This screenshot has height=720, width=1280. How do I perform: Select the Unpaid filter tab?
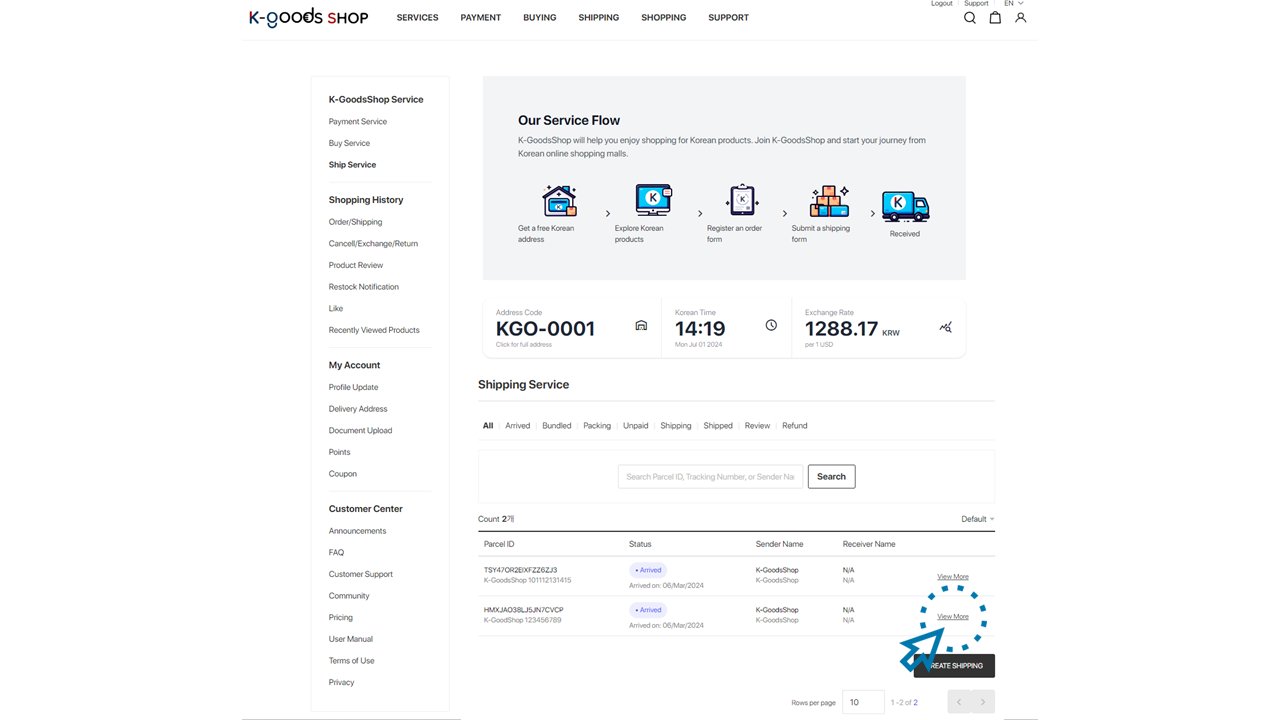[635, 426]
